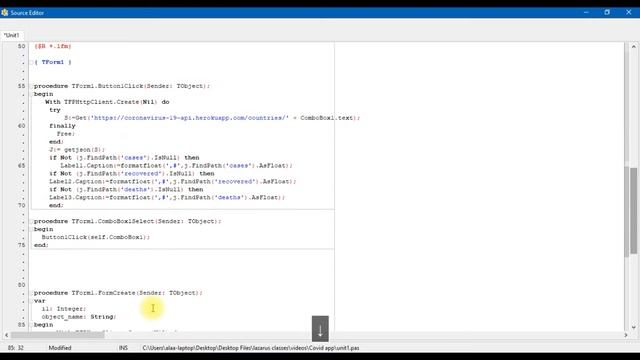Viewport: 640px width, 360px height.
Task: Click gutter line number 60
Action: [21, 126]
